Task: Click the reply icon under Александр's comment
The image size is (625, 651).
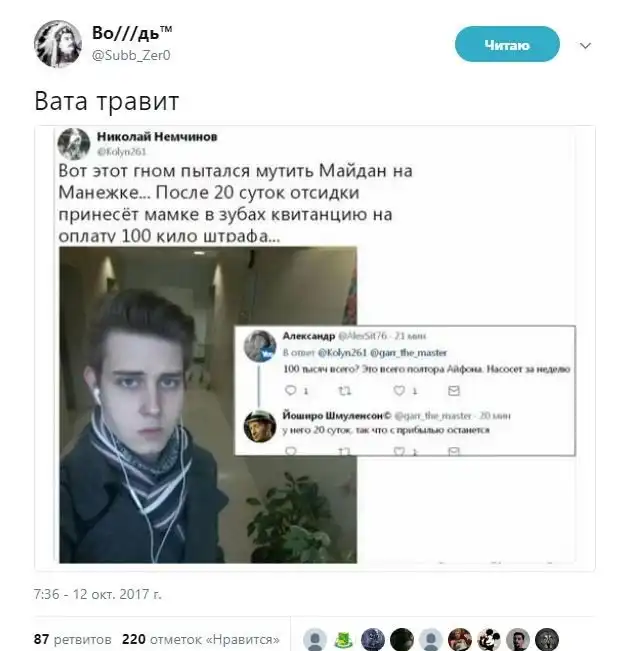Action: coord(291,390)
